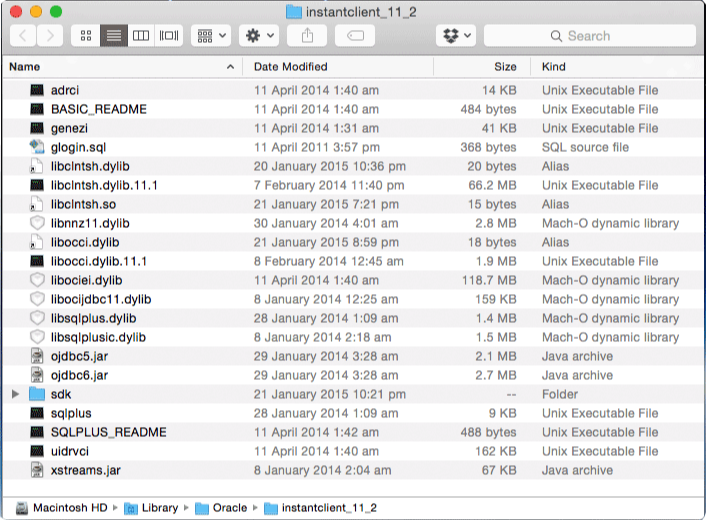
Task: Click the size value "162 KB"
Action: pyautogui.click(x=496, y=451)
